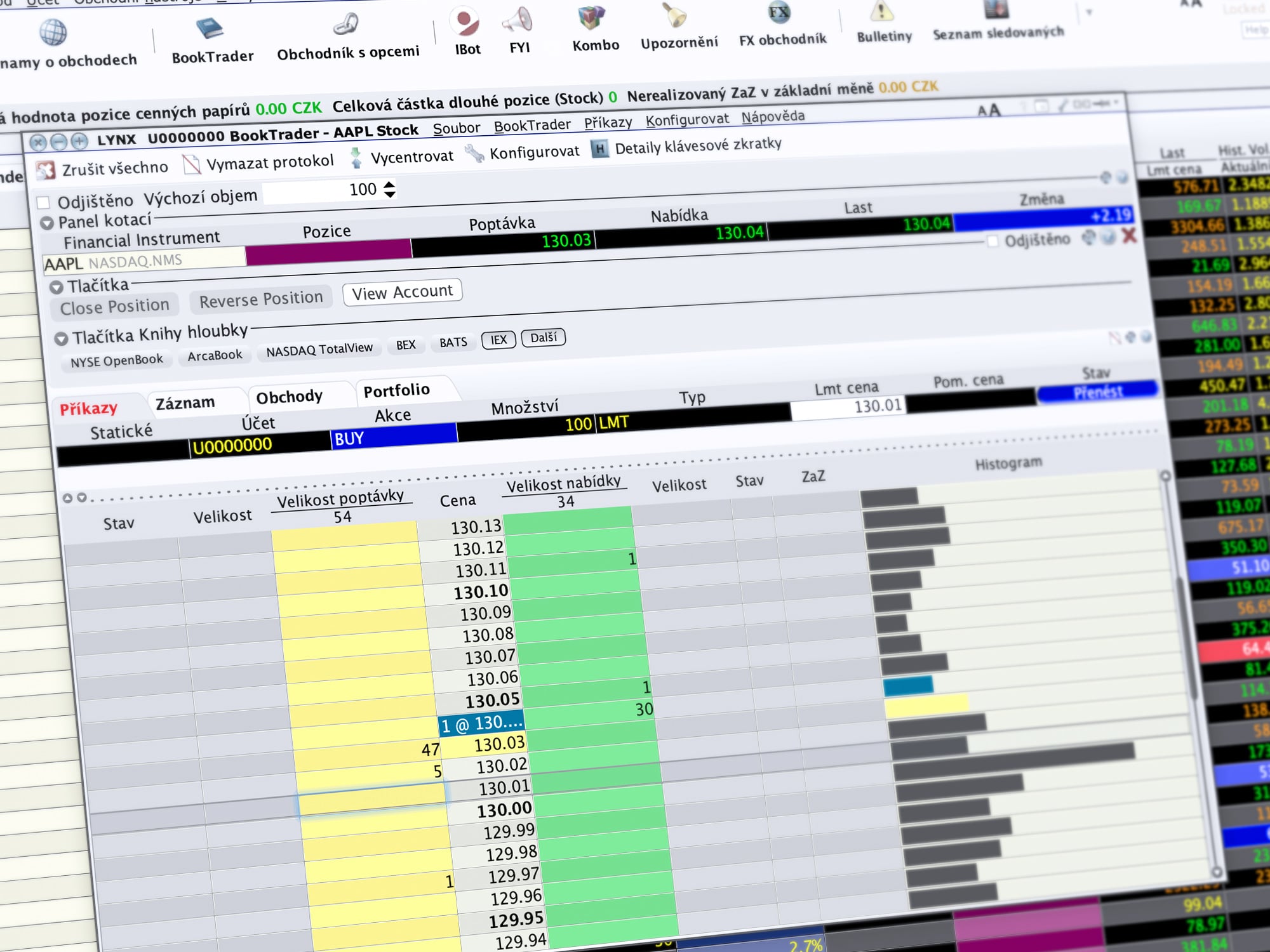Select ArcaBook depth button
Viewport: 1270px width, 952px height.
(x=215, y=355)
